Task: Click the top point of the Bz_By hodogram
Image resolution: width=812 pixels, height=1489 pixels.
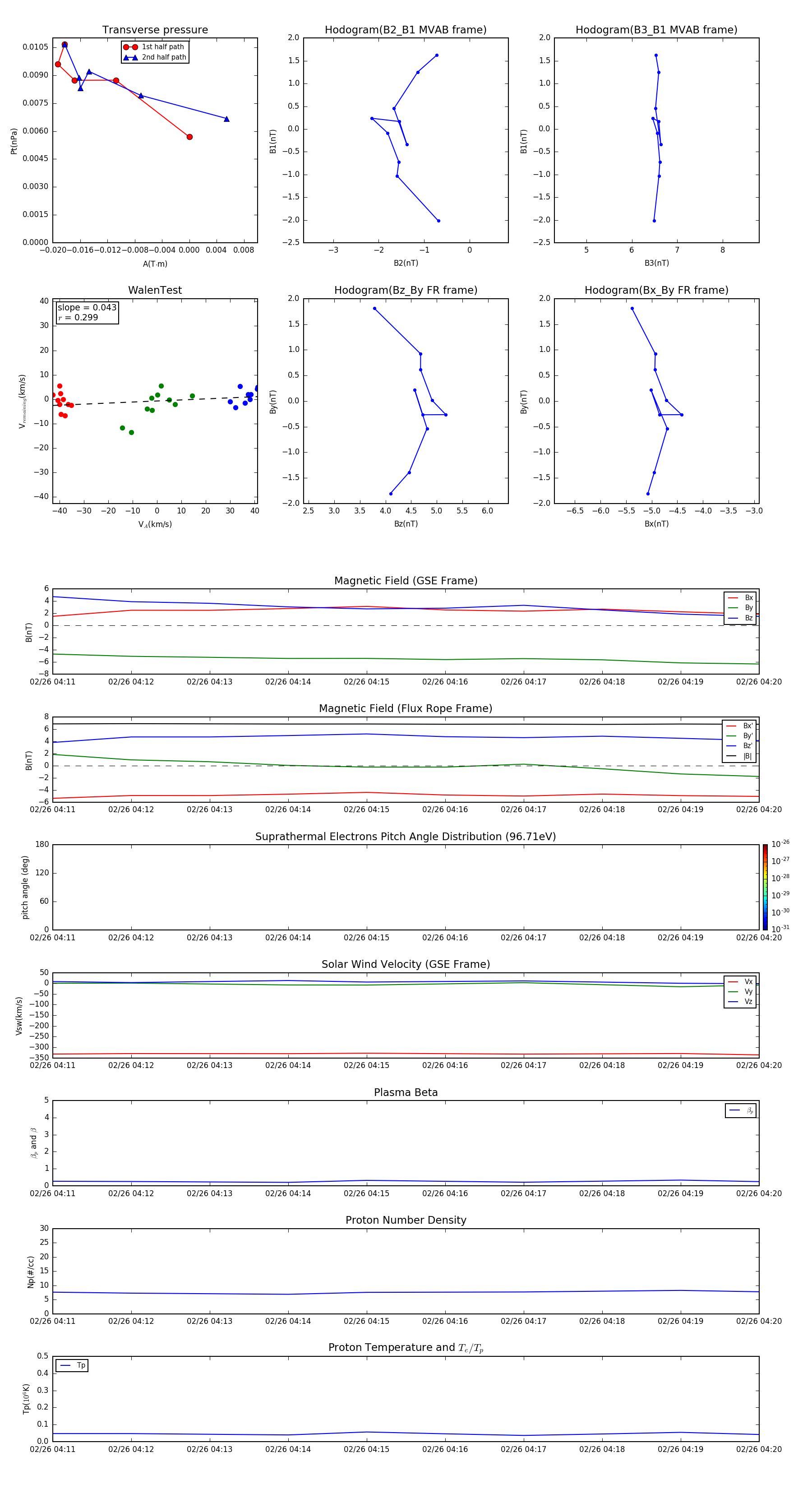Action: 374,309
